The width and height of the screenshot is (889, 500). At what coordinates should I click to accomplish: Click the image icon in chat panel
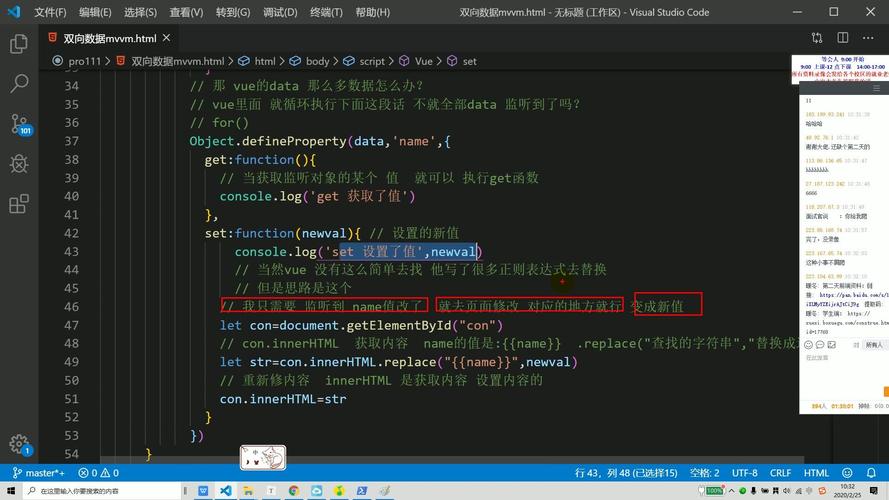(832, 345)
